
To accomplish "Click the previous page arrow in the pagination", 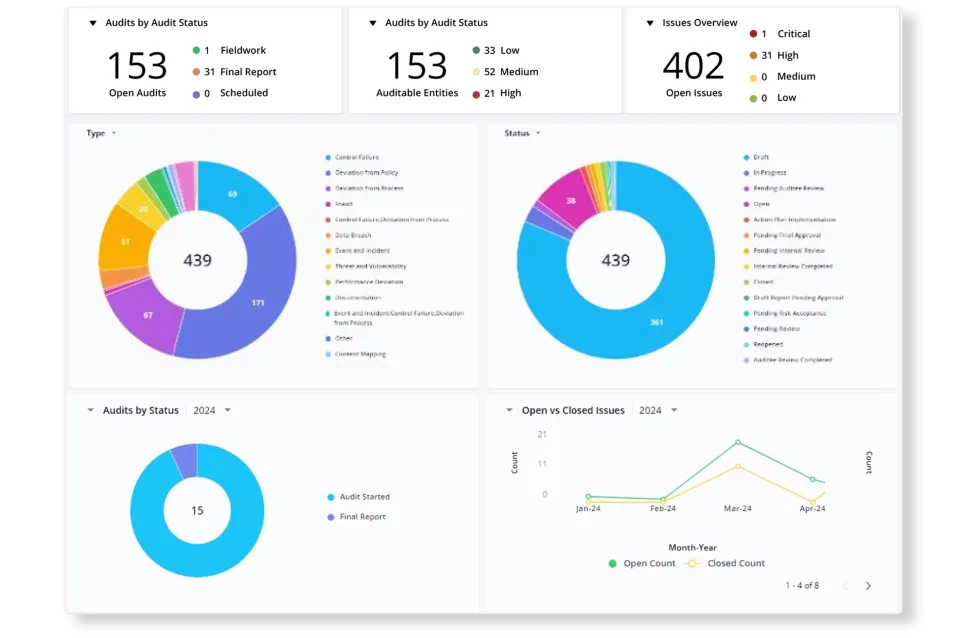I will point(843,586).
